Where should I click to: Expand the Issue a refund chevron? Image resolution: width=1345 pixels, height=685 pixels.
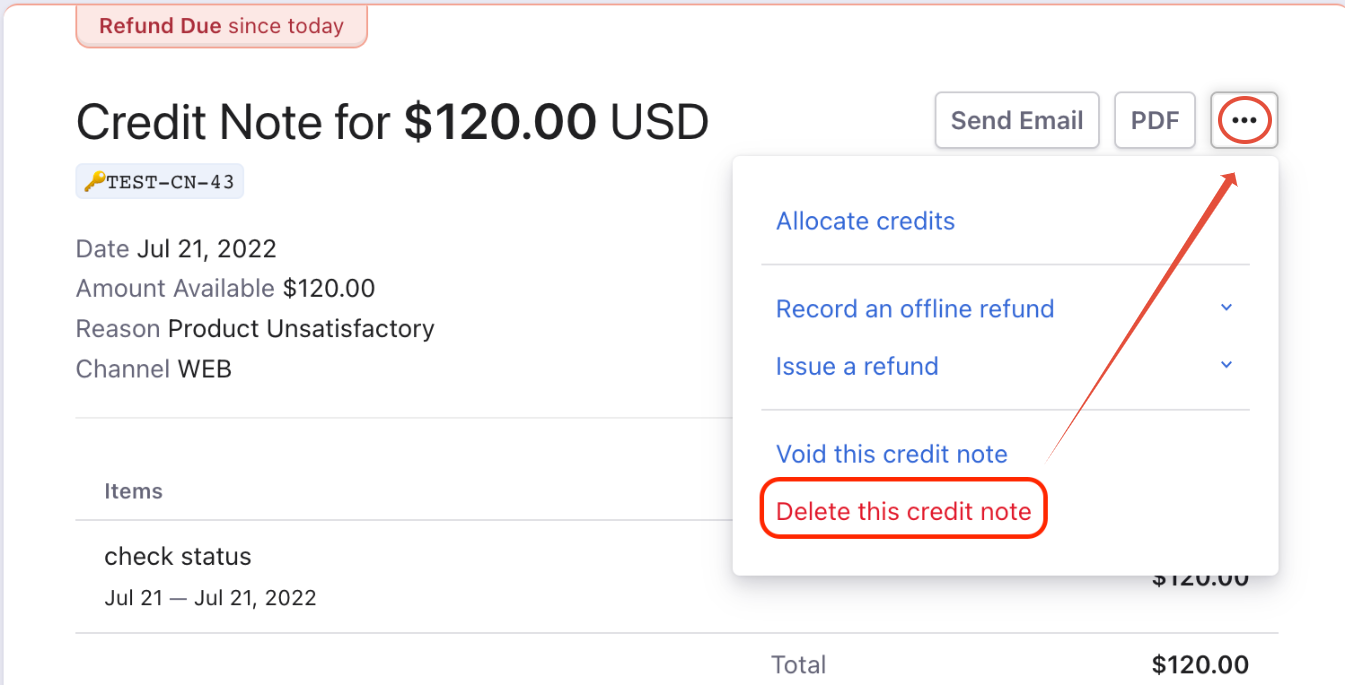[1227, 365]
